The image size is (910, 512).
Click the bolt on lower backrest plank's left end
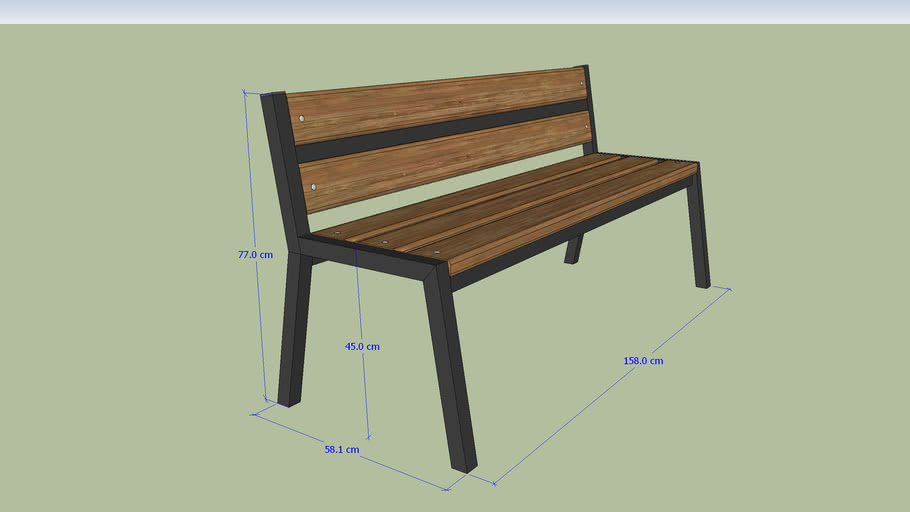tap(314, 187)
